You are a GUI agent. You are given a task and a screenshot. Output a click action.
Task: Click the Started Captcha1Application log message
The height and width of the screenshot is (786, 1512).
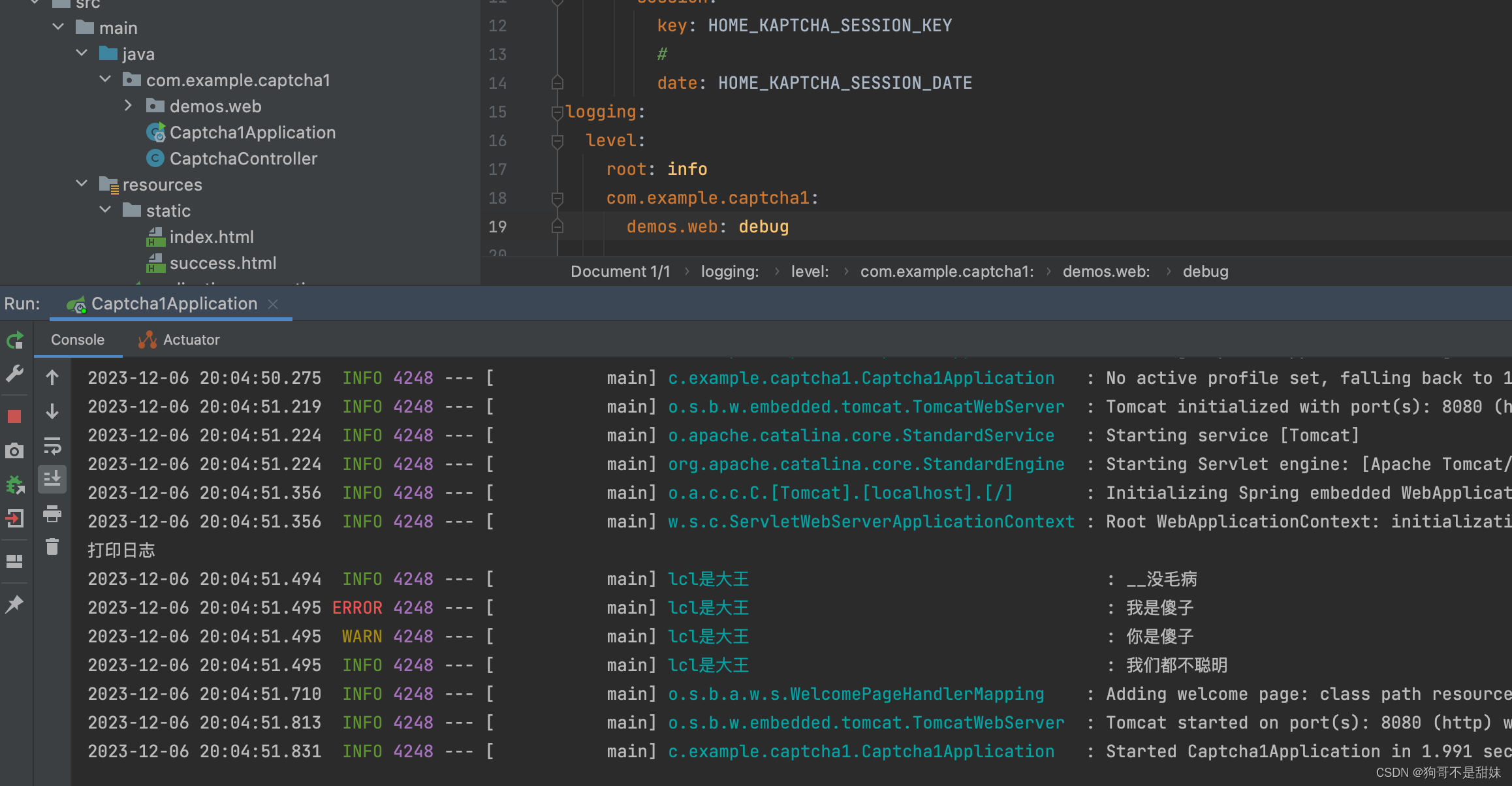1308,751
